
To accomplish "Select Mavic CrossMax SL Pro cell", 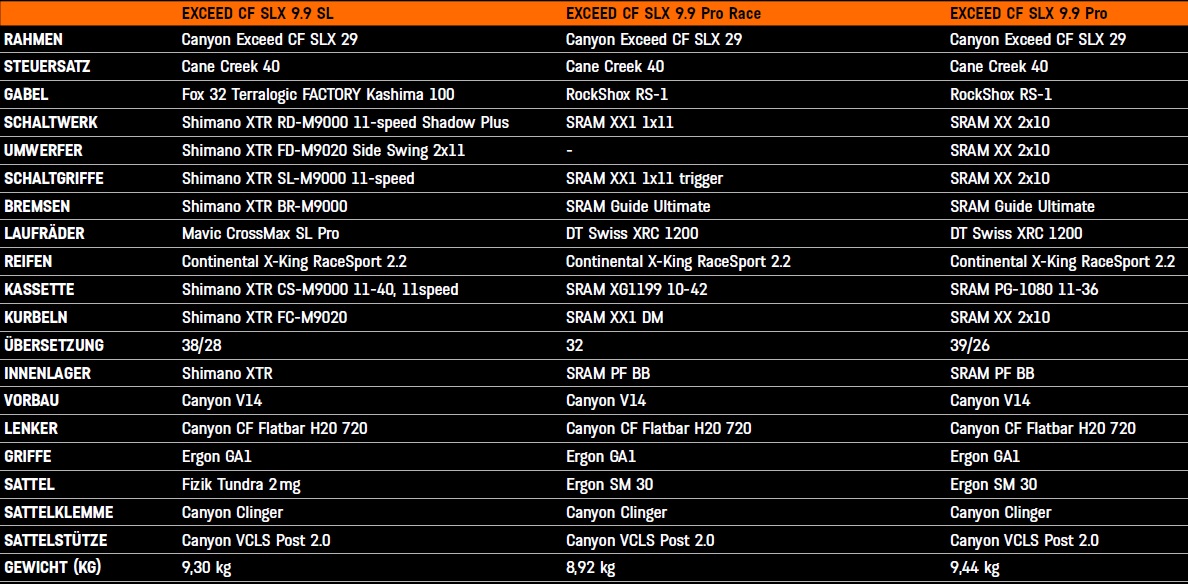I will click(261, 234).
